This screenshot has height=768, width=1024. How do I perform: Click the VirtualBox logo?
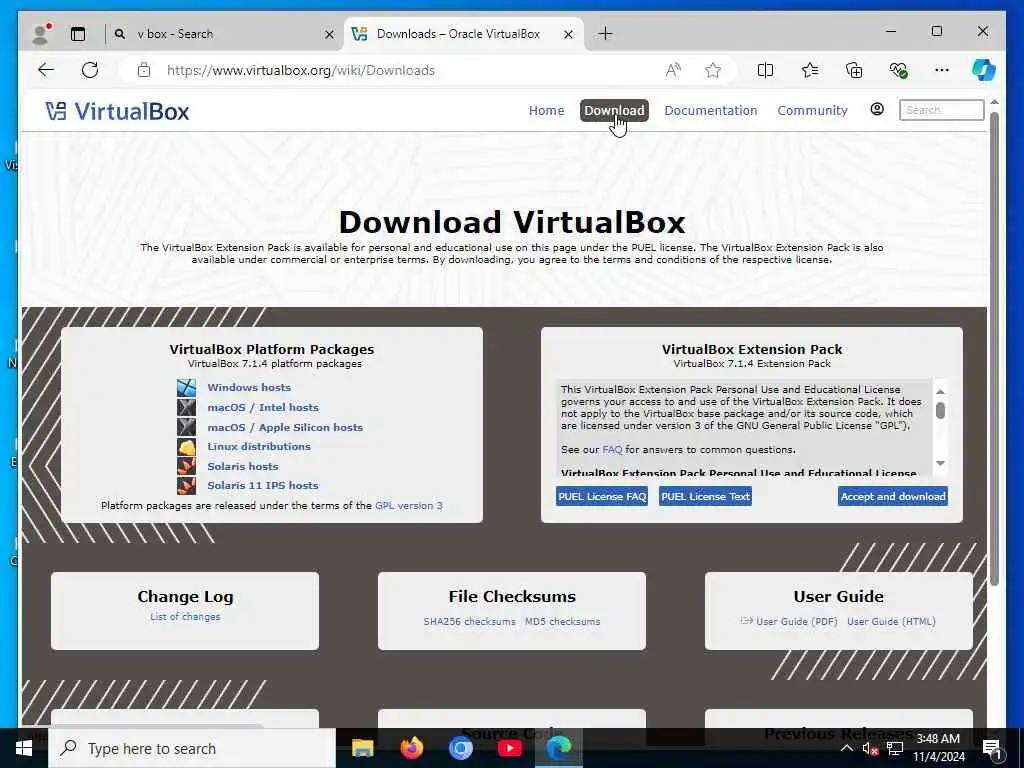pyautogui.click(x=117, y=112)
